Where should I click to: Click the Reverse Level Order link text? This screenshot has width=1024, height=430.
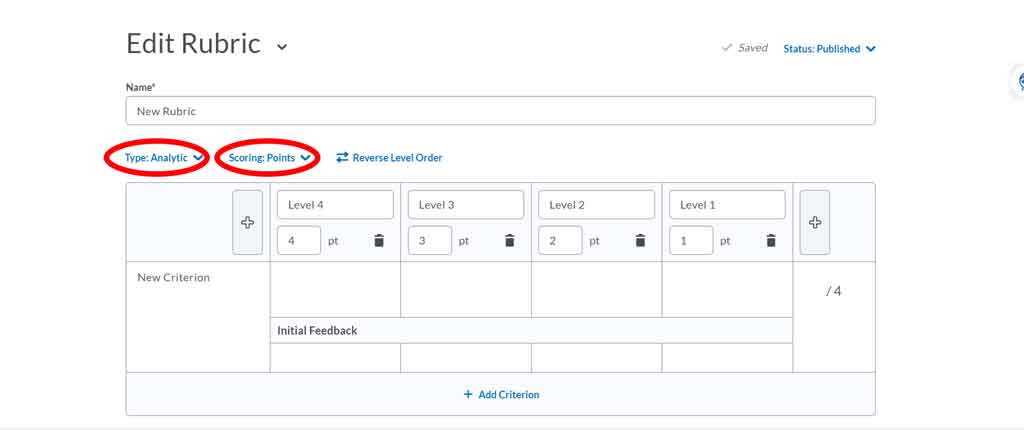click(x=397, y=158)
